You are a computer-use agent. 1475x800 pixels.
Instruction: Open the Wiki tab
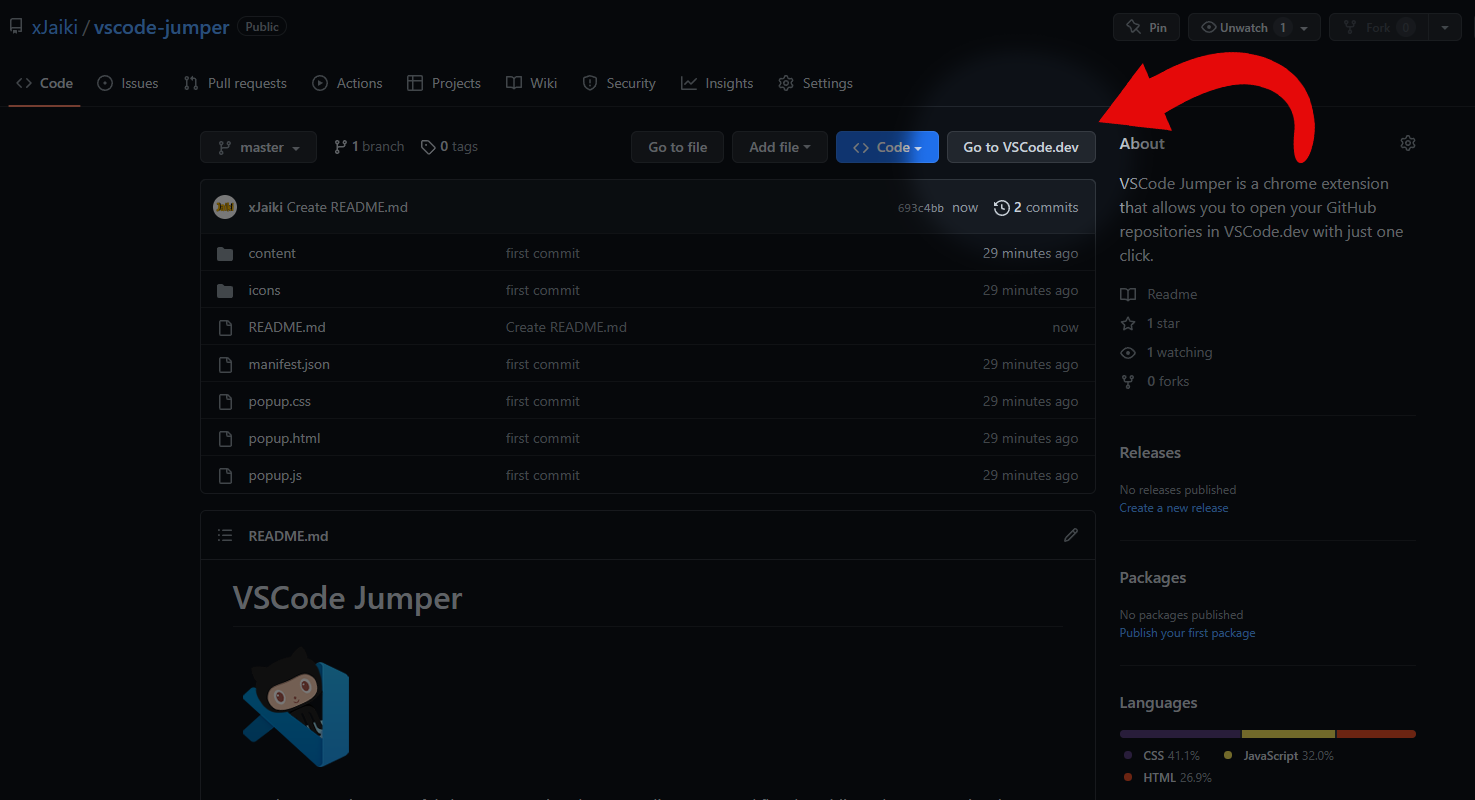click(531, 83)
